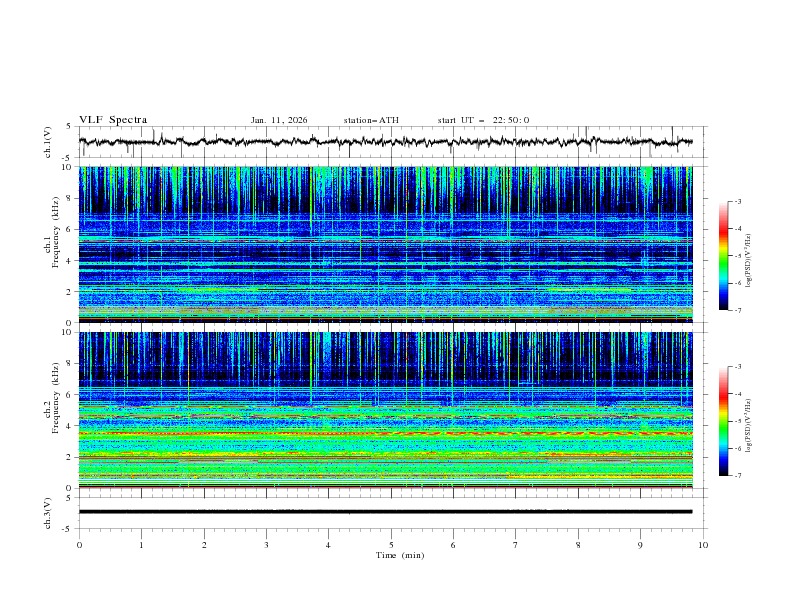Click the 2 minute time axis tick
792x612 pixels.
(204, 545)
